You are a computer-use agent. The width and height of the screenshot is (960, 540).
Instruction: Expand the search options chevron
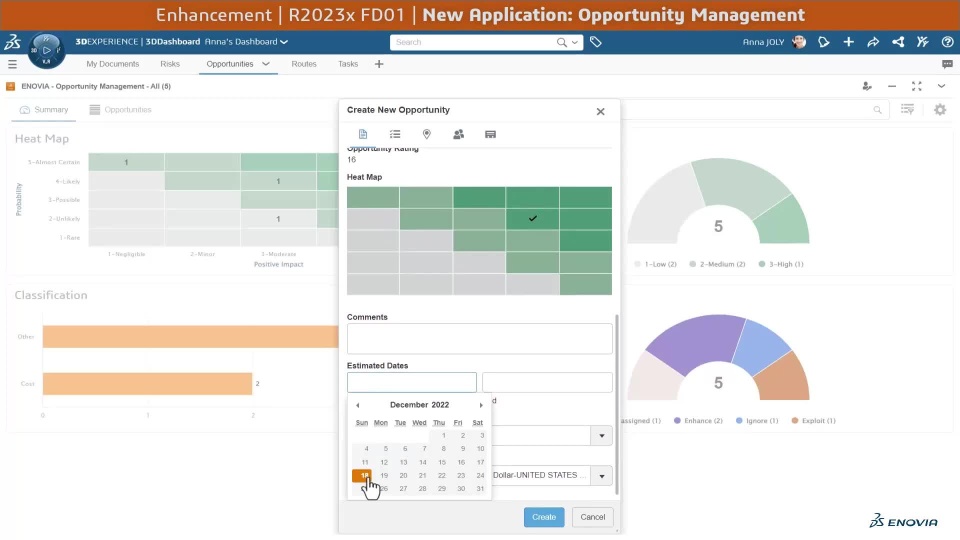(574, 42)
